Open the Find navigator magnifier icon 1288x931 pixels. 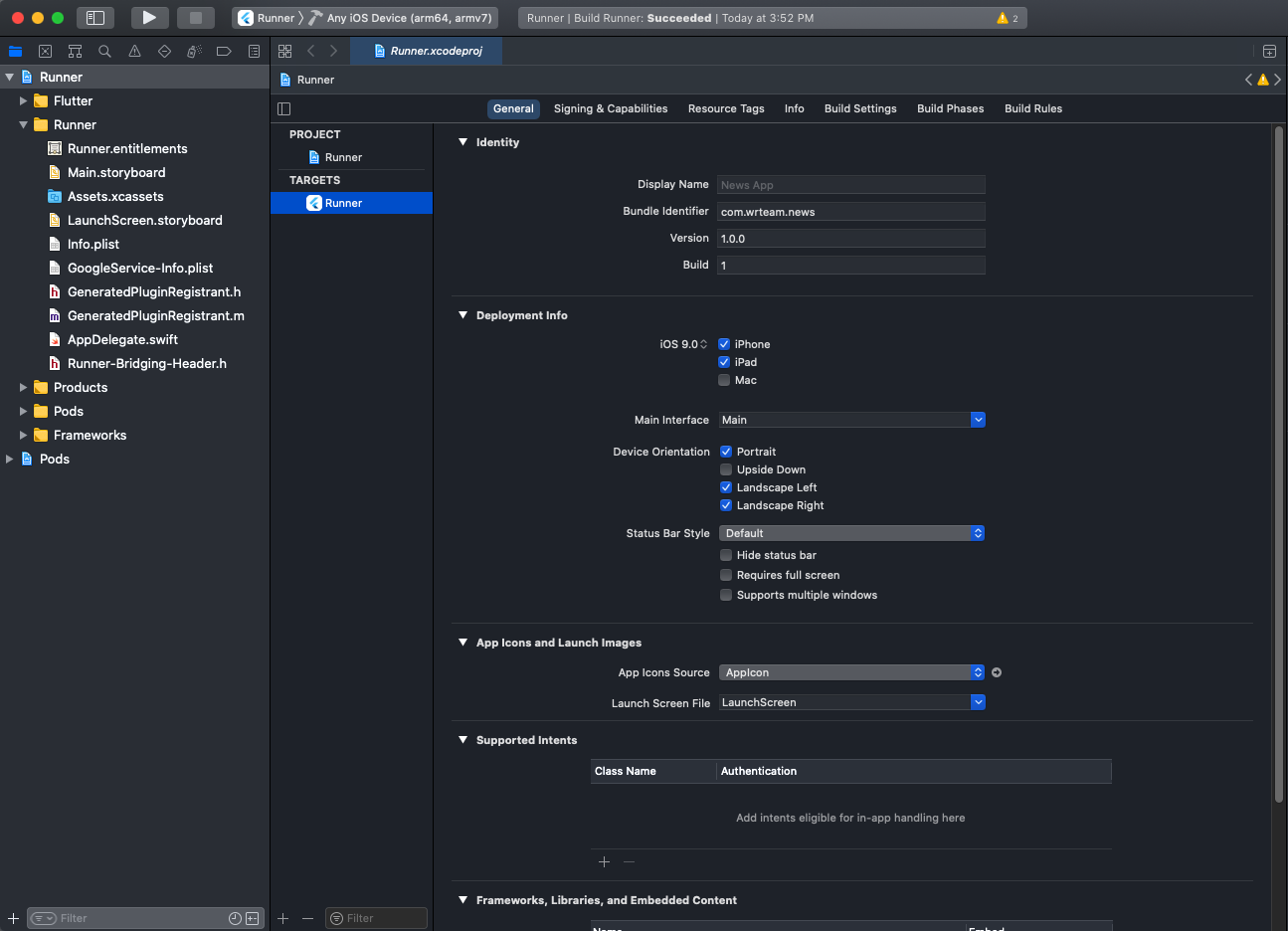pos(104,52)
